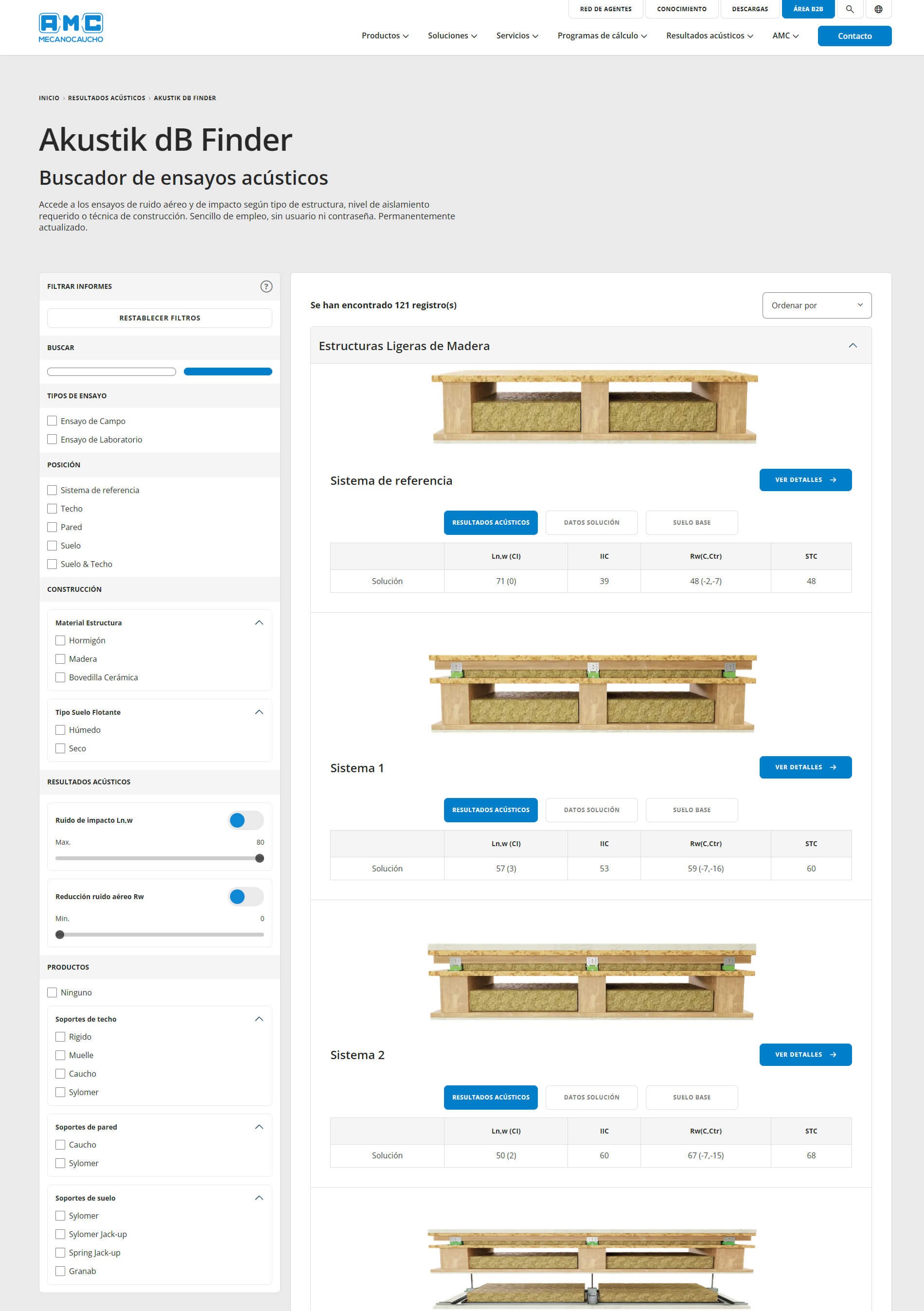Go to Inicio breadcrumb
The image size is (924, 1311).
[49, 98]
